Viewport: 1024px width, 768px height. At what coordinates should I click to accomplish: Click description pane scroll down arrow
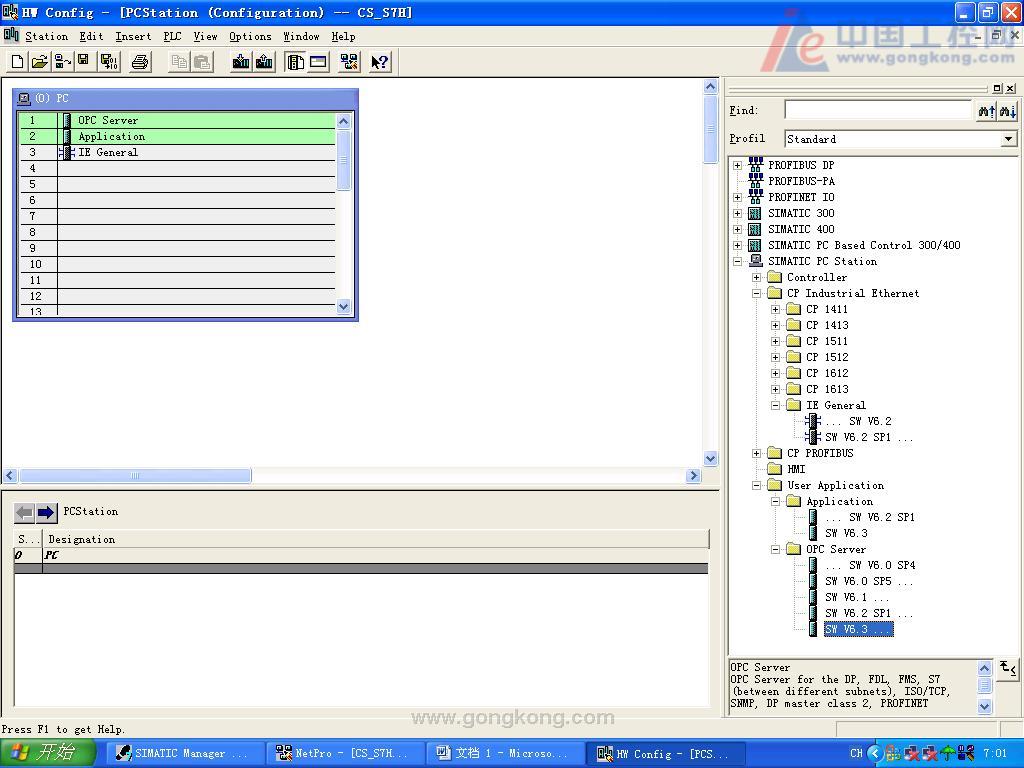tap(984, 707)
